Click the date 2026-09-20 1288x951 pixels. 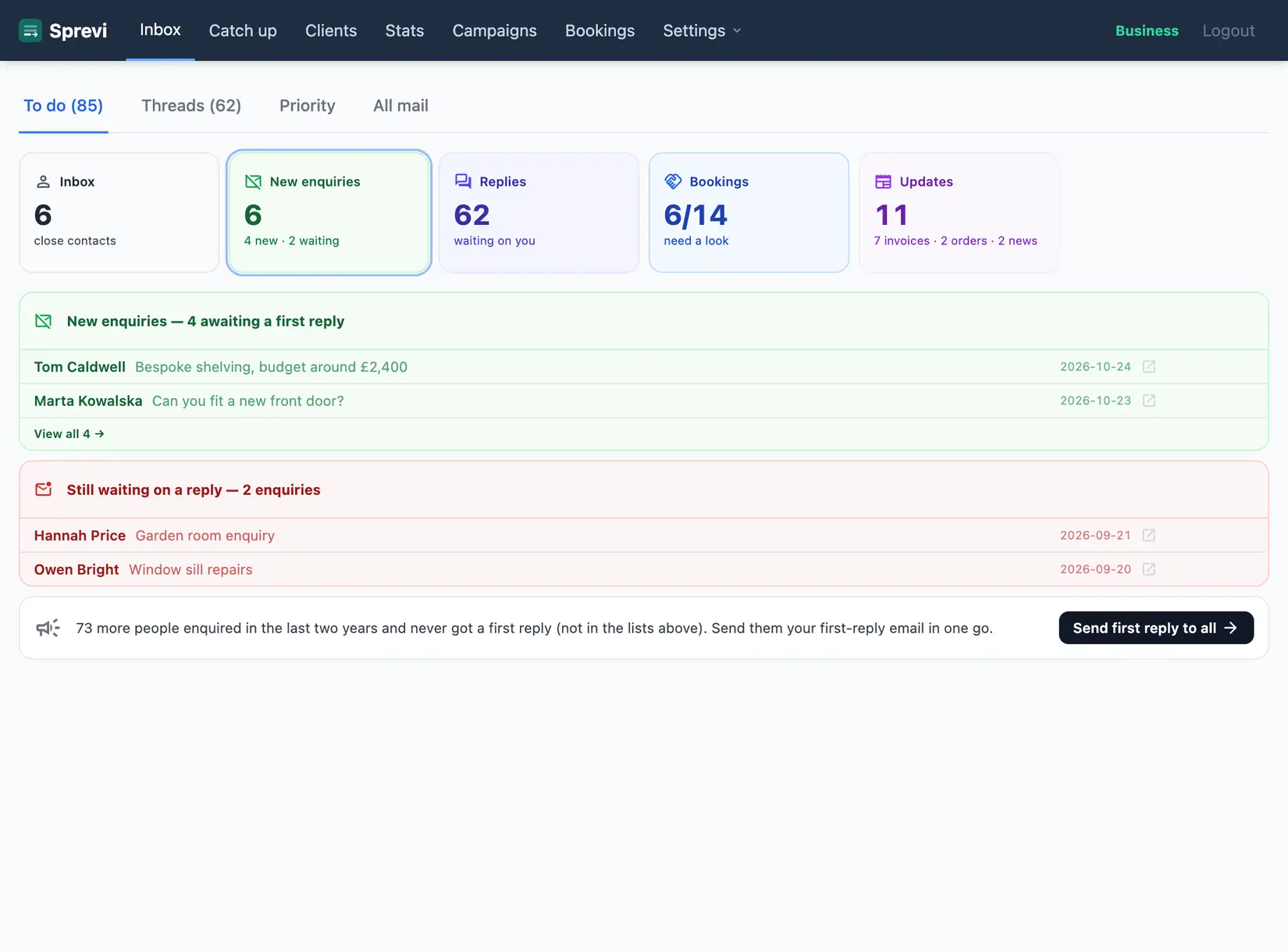[x=1095, y=569]
